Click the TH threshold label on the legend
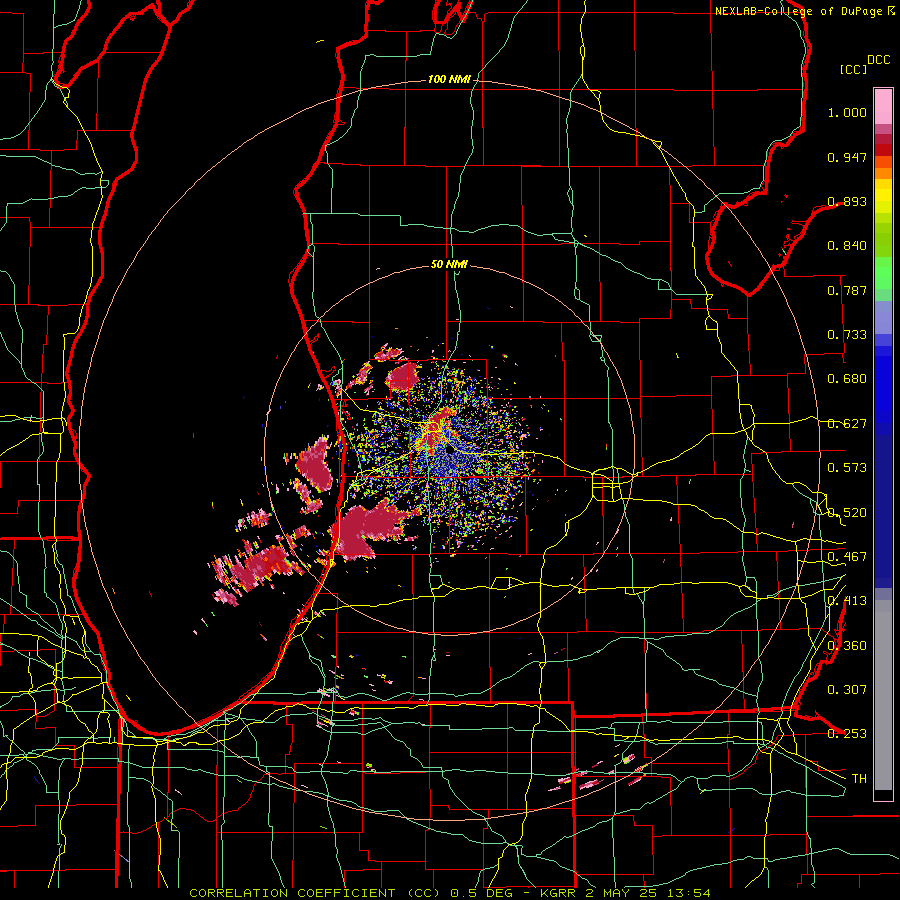The width and height of the screenshot is (900, 900). pos(859,778)
